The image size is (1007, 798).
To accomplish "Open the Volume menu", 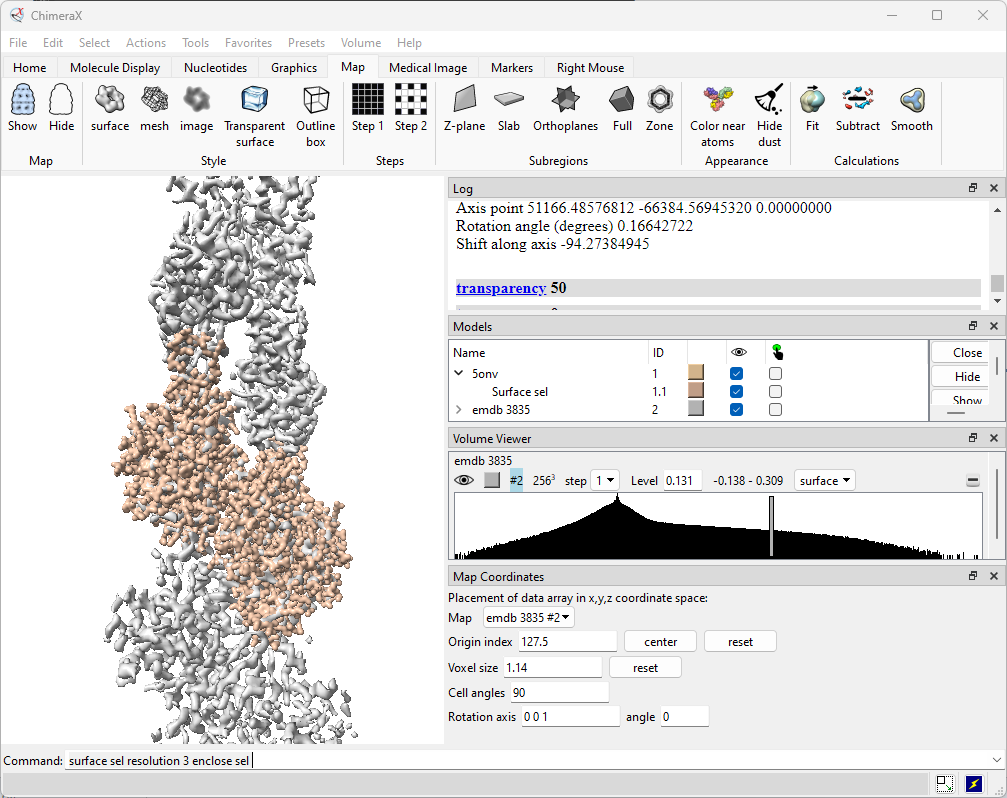I will [x=360, y=43].
